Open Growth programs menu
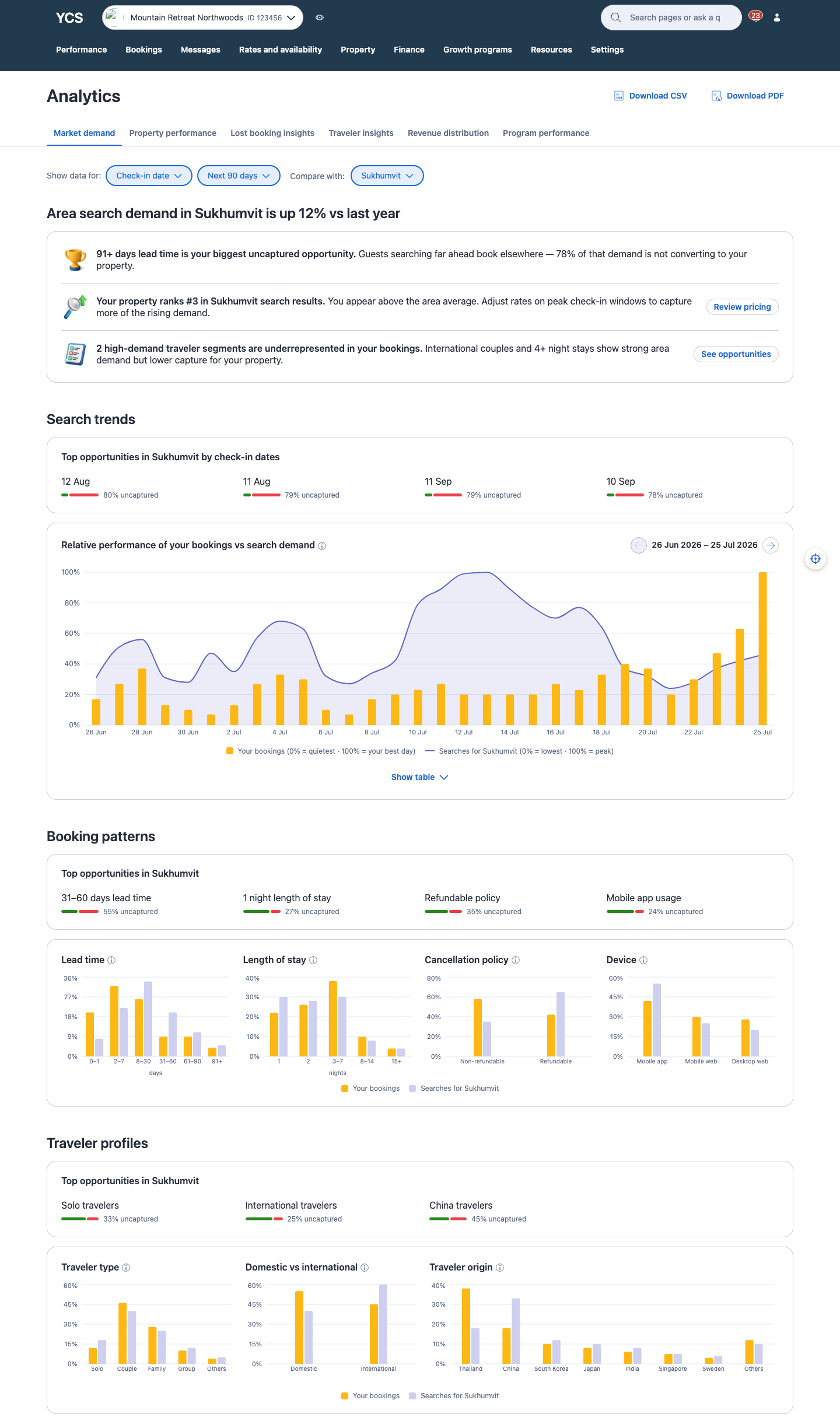The height and width of the screenshot is (1428, 840). pos(478,50)
